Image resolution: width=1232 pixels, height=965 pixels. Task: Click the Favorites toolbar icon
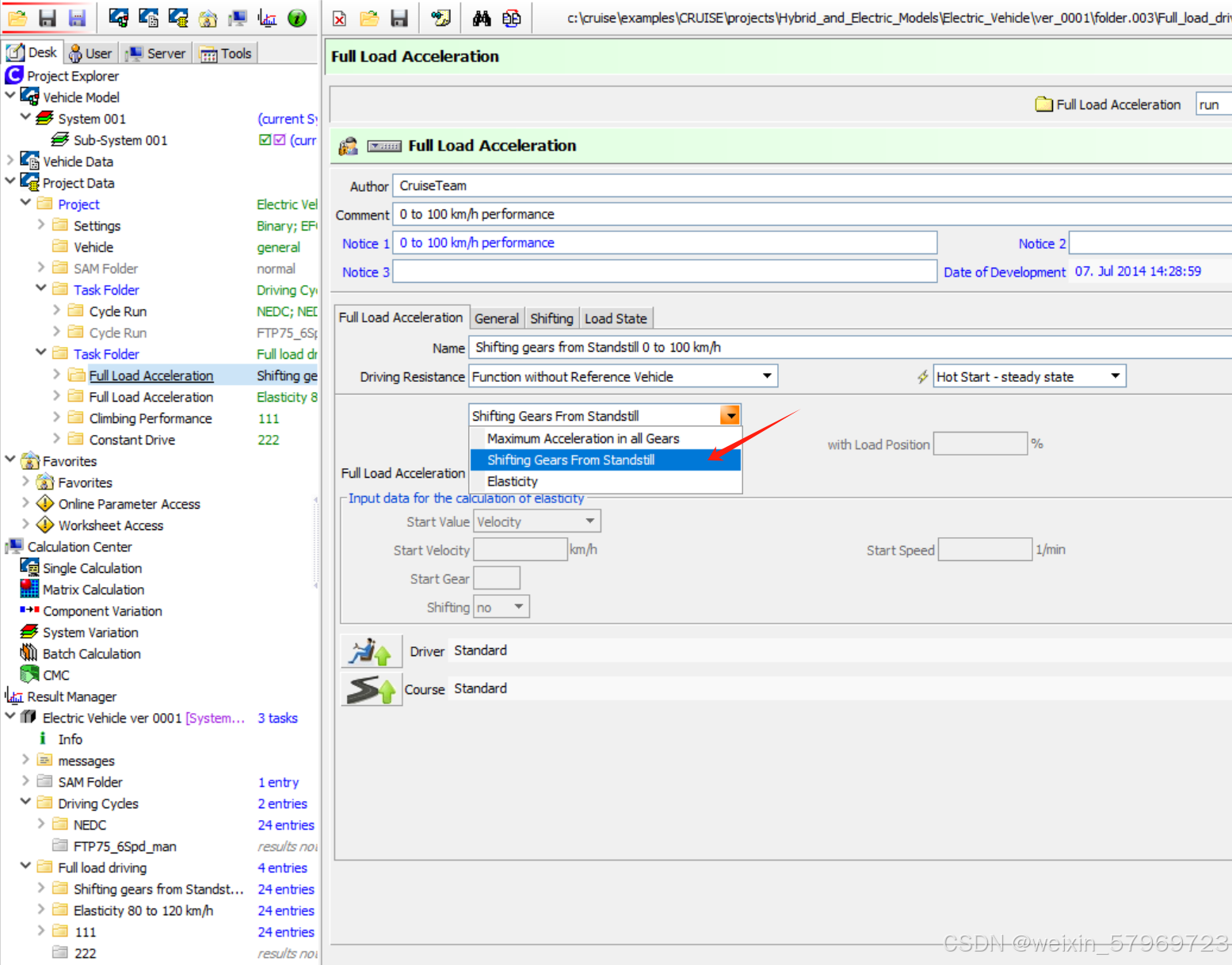pos(208,17)
